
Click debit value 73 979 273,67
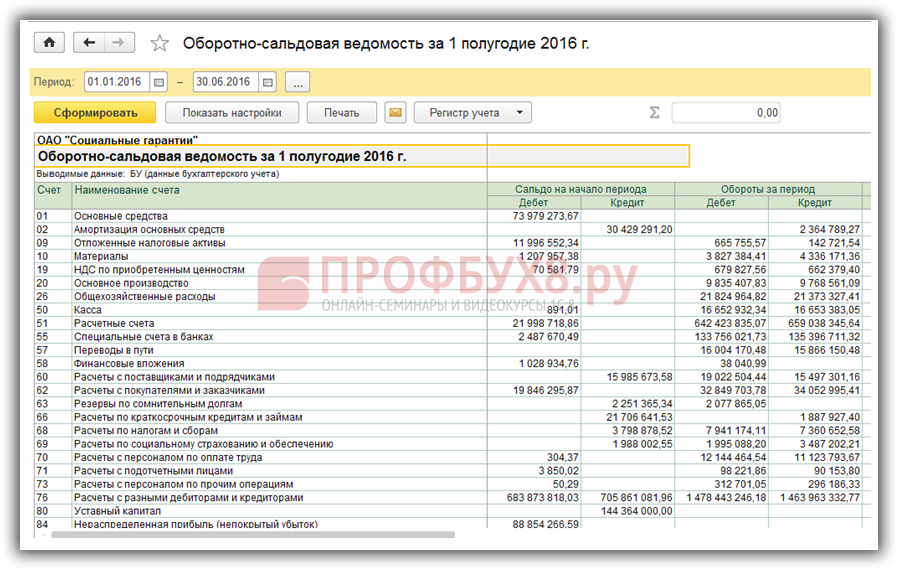(x=545, y=216)
